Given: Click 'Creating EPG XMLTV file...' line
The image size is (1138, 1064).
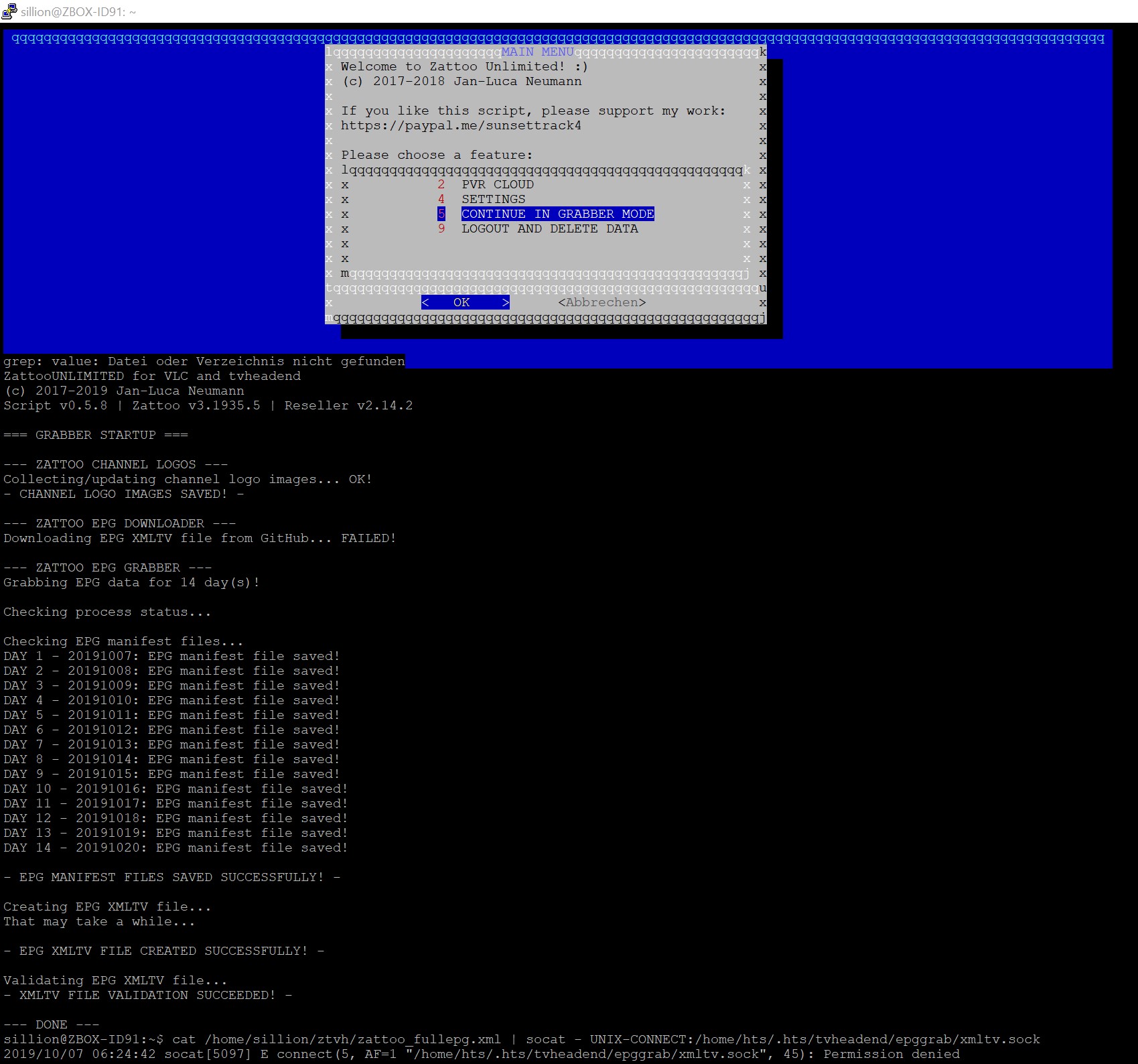Looking at the screenshot, I should click(x=107, y=907).
